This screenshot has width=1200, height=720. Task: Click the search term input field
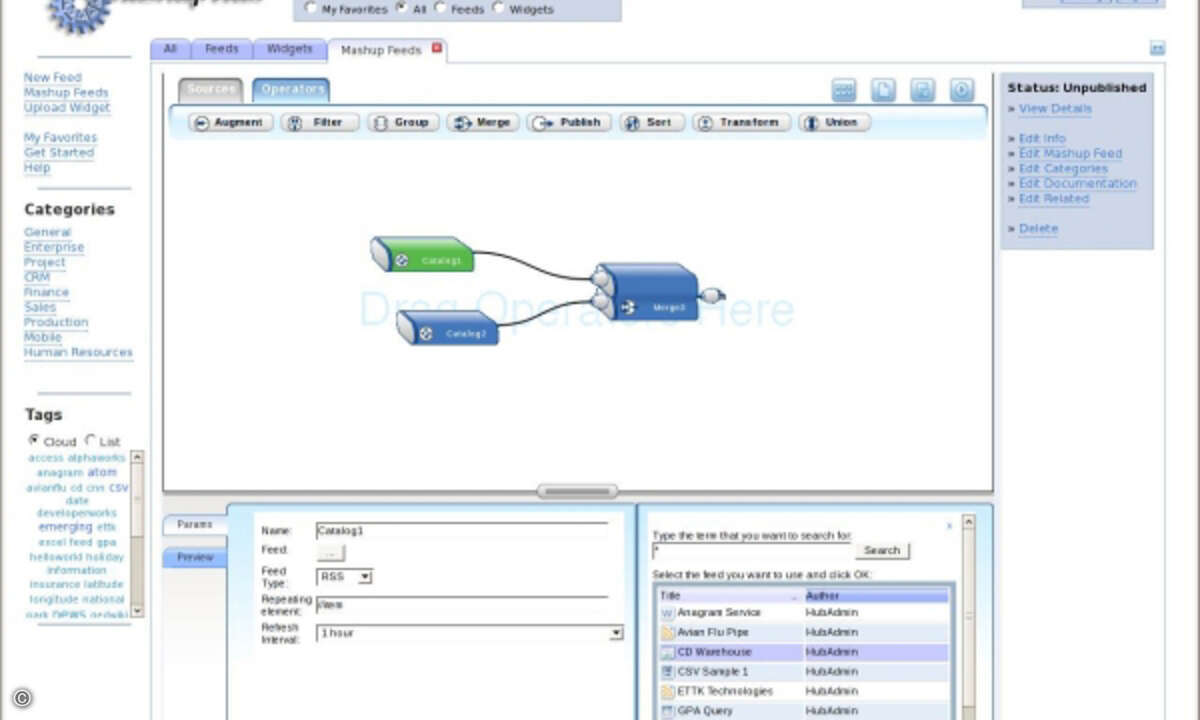coord(751,551)
